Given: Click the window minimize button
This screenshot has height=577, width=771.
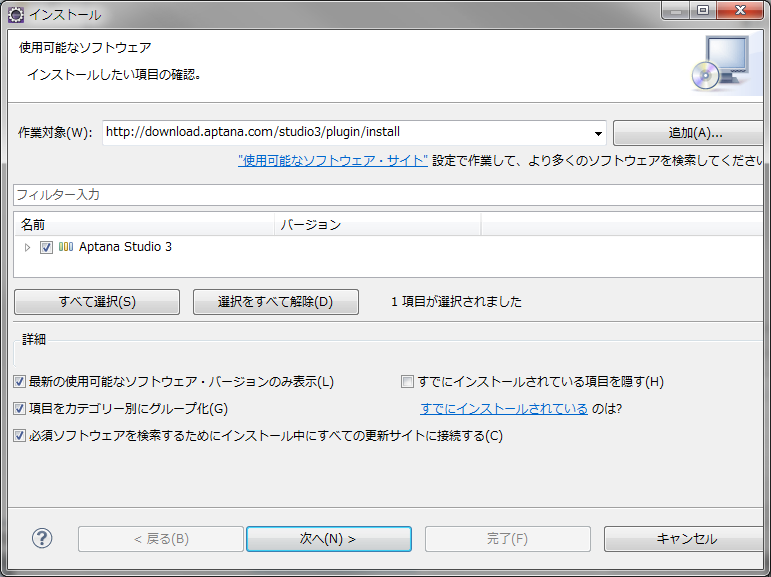Looking at the screenshot, I should pos(677,10).
